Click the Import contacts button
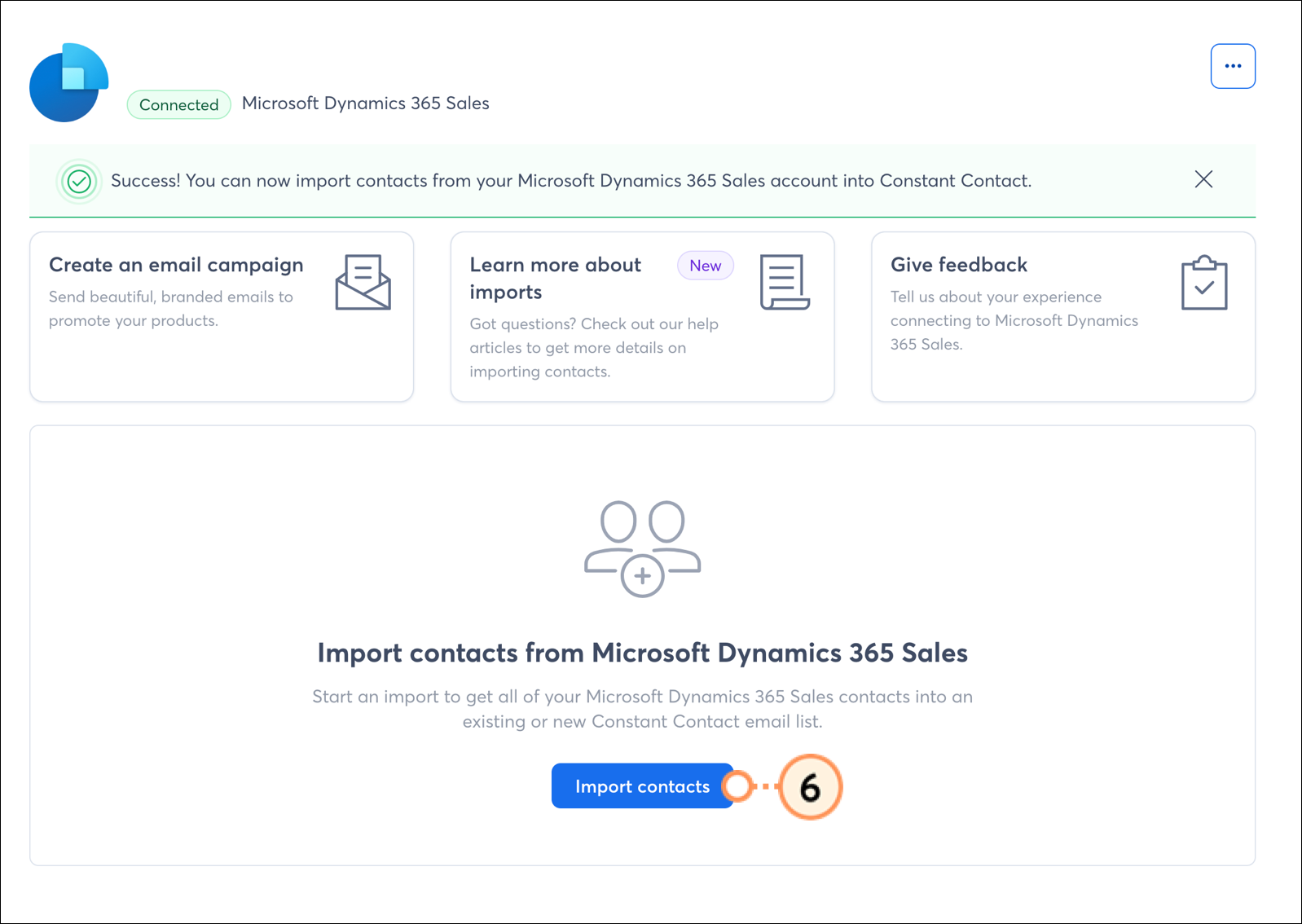This screenshot has width=1302, height=924. tap(642, 786)
